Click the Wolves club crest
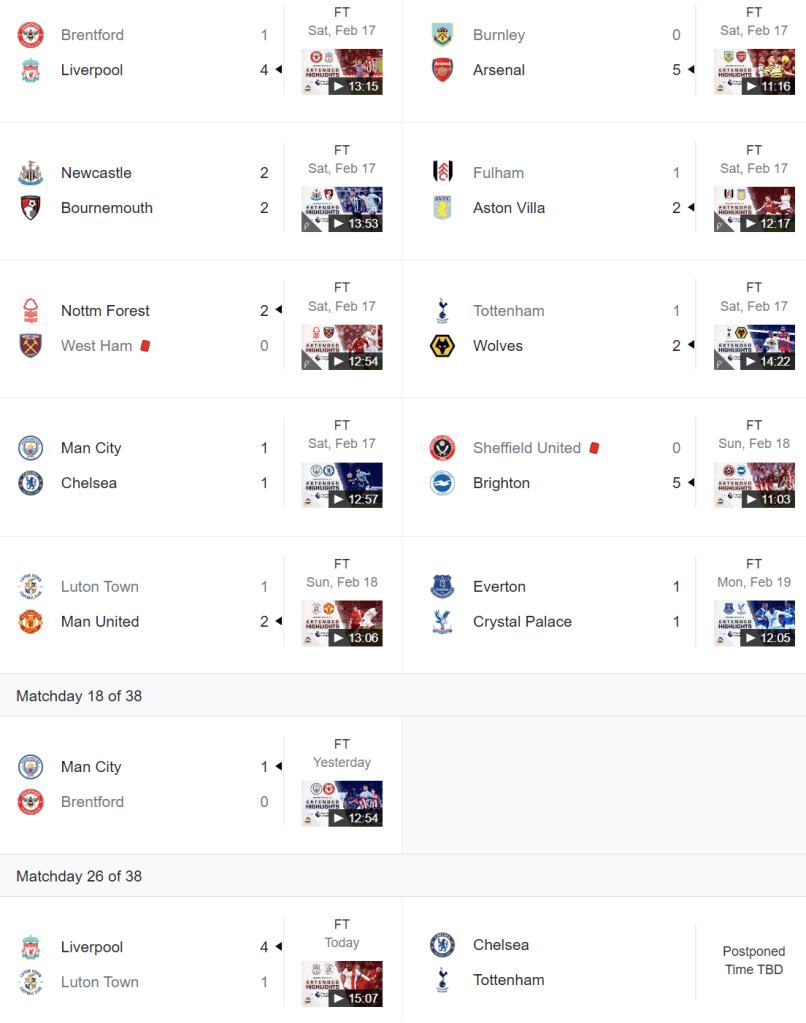This screenshot has width=806, height=1023. coord(442,346)
